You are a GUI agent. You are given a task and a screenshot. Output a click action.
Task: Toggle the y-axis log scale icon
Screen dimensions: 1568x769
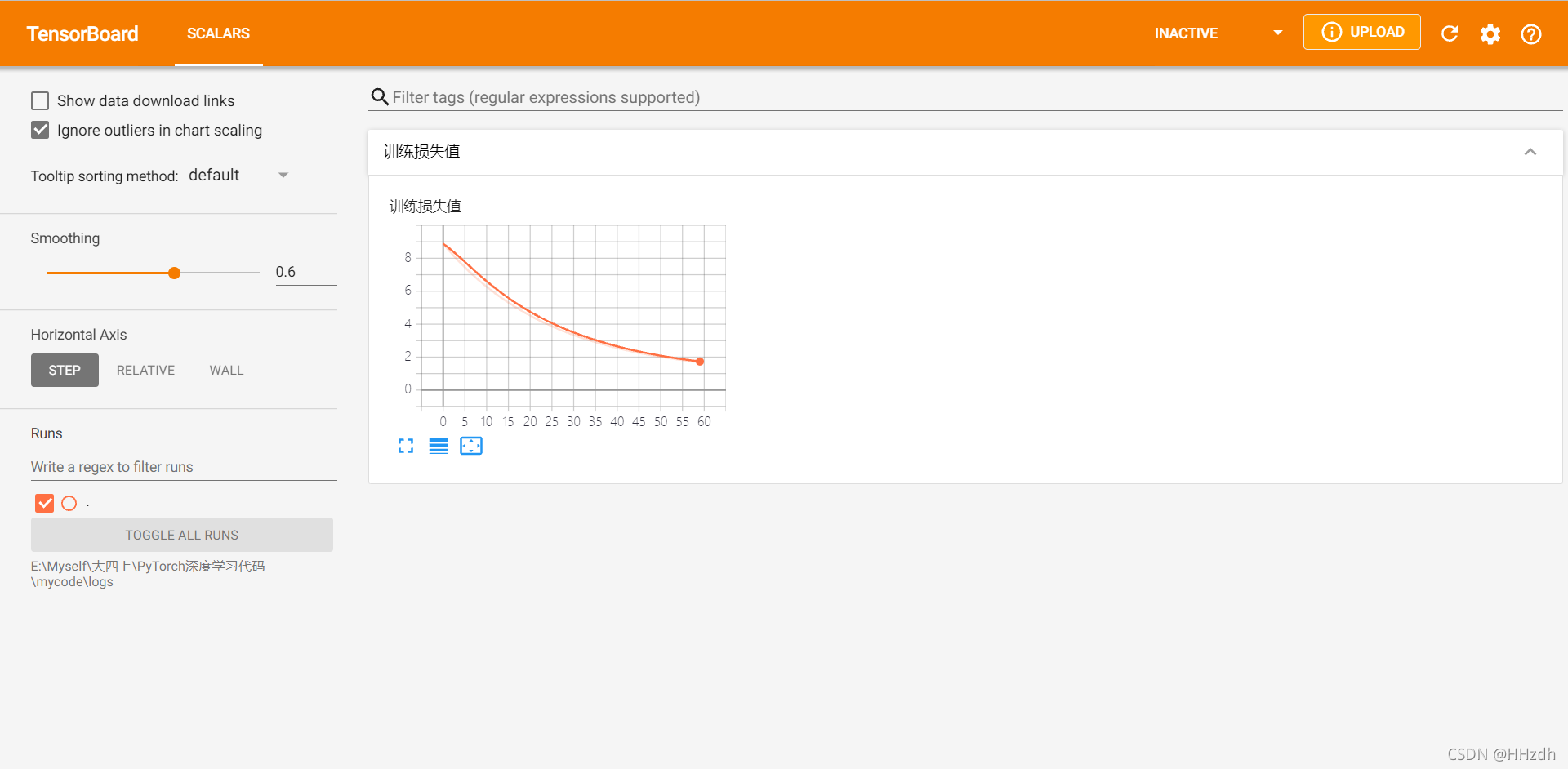[439, 446]
